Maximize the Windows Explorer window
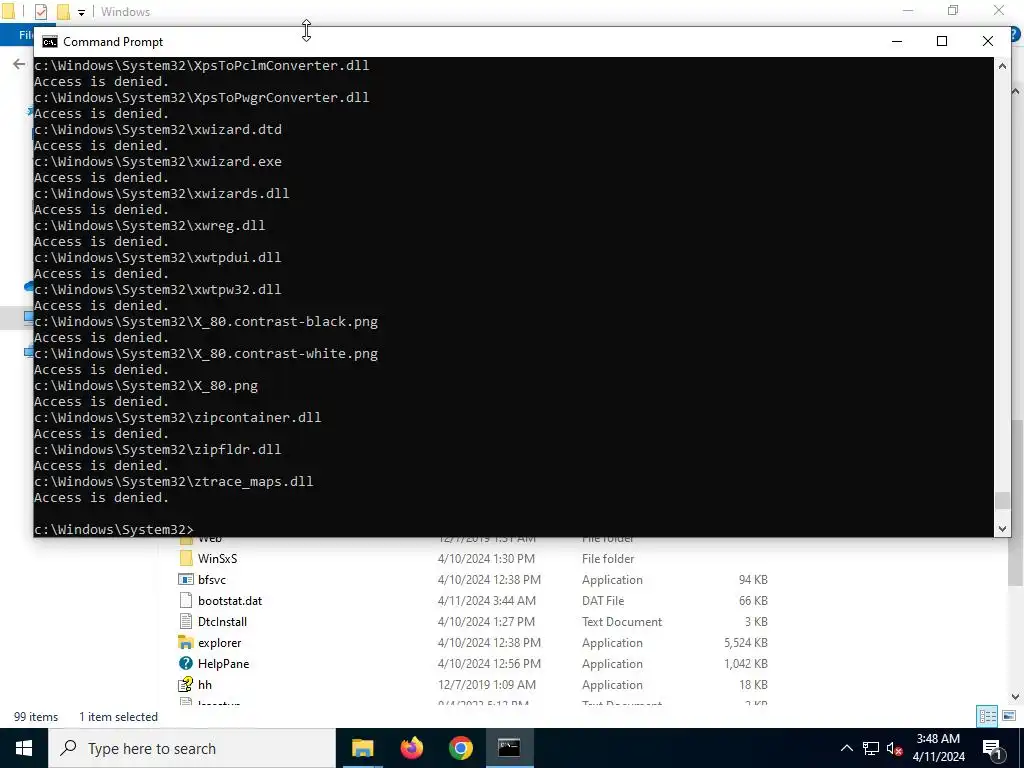The width and height of the screenshot is (1024, 768). (x=953, y=10)
